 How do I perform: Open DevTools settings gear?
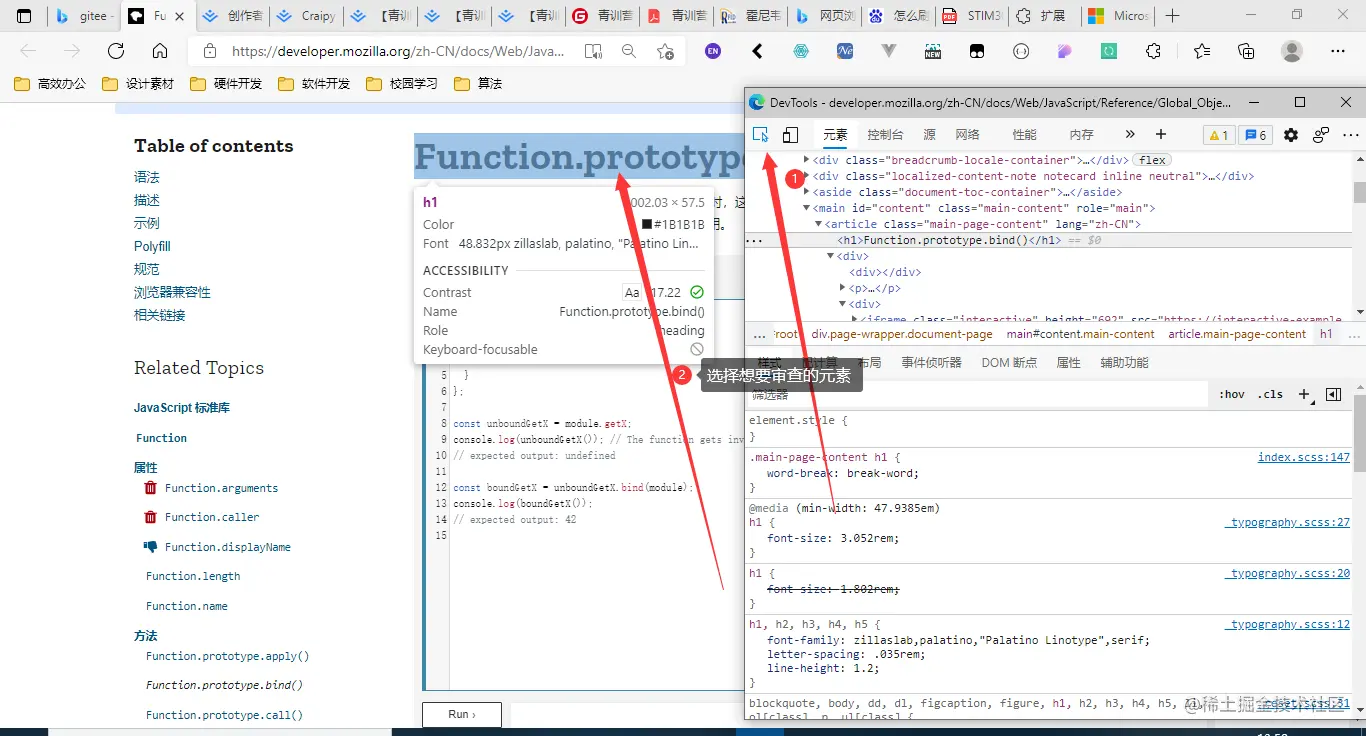pos(1291,135)
